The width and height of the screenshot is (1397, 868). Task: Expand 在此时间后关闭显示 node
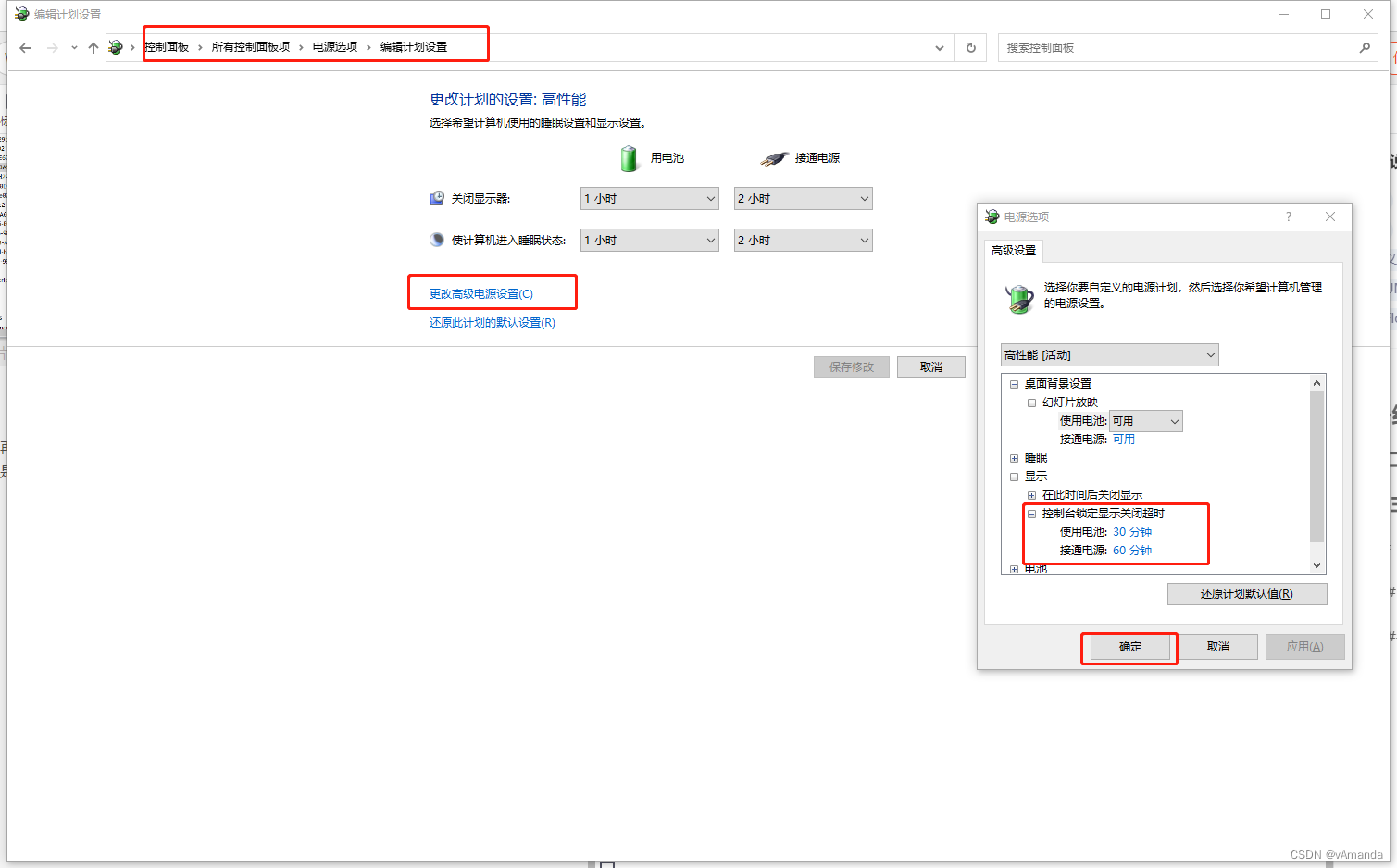(x=1031, y=495)
